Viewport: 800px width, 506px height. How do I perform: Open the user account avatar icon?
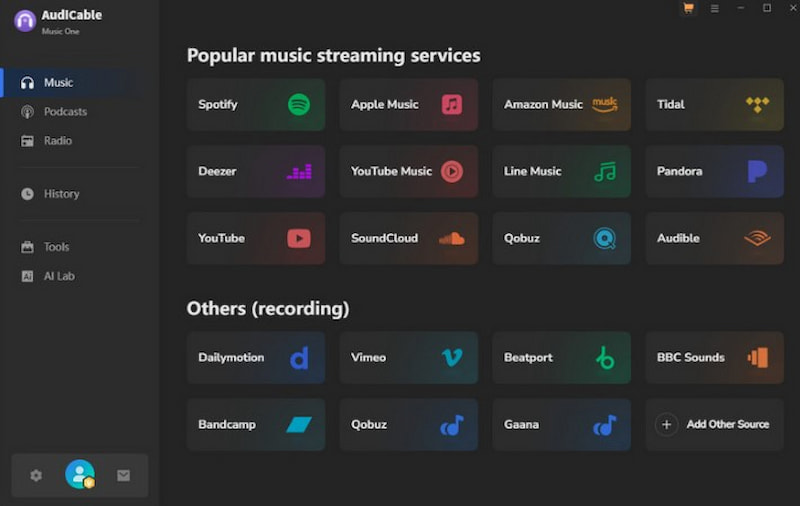(80, 475)
